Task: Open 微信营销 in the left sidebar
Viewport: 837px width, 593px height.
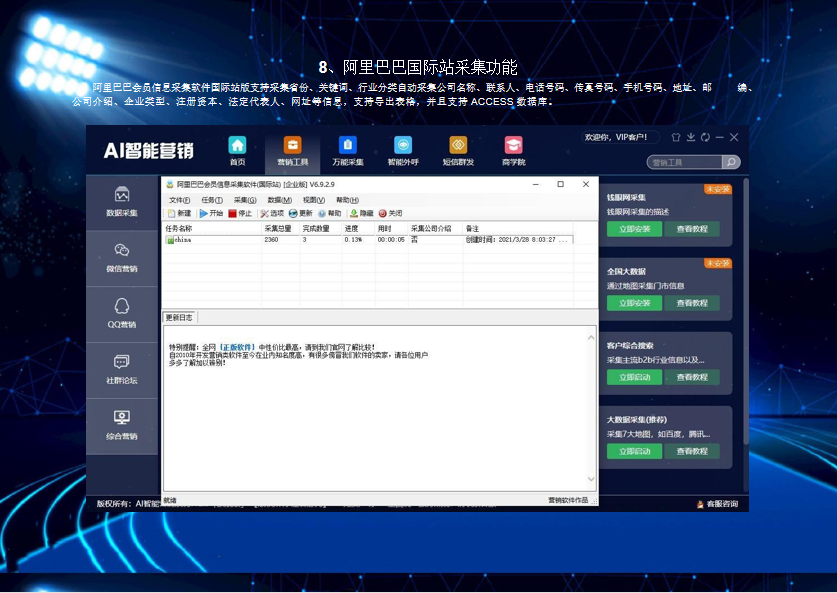Action: click(122, 258)
